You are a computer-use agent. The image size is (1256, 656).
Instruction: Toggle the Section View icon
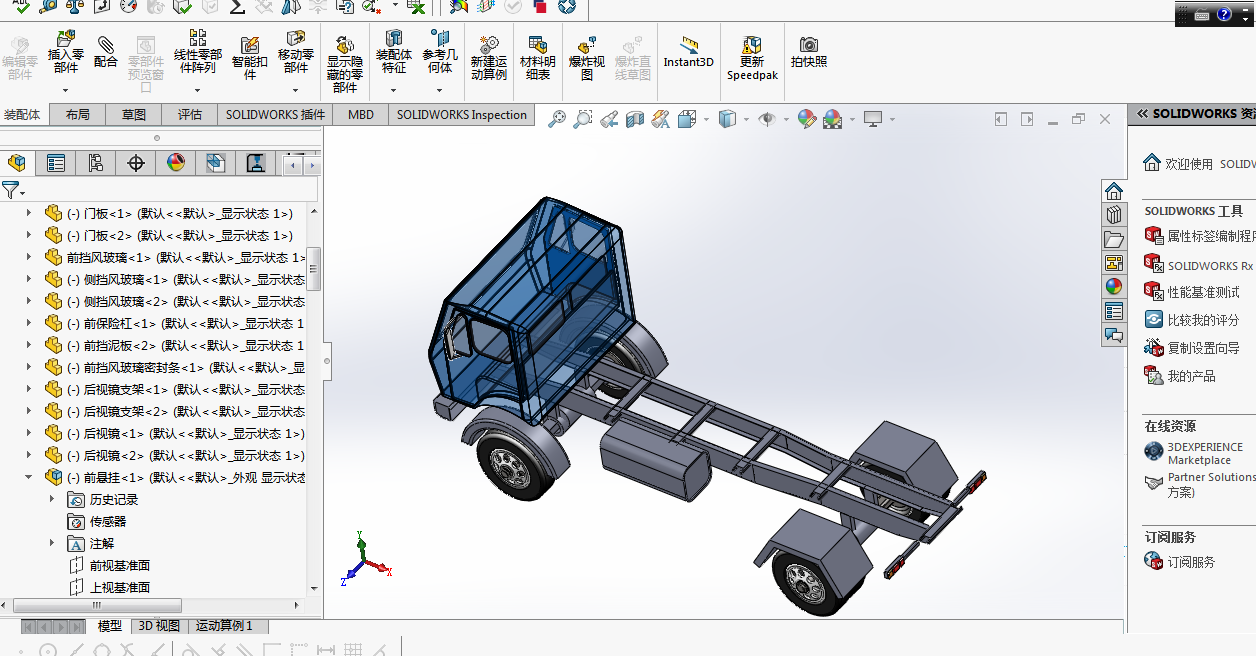(635, 119)
